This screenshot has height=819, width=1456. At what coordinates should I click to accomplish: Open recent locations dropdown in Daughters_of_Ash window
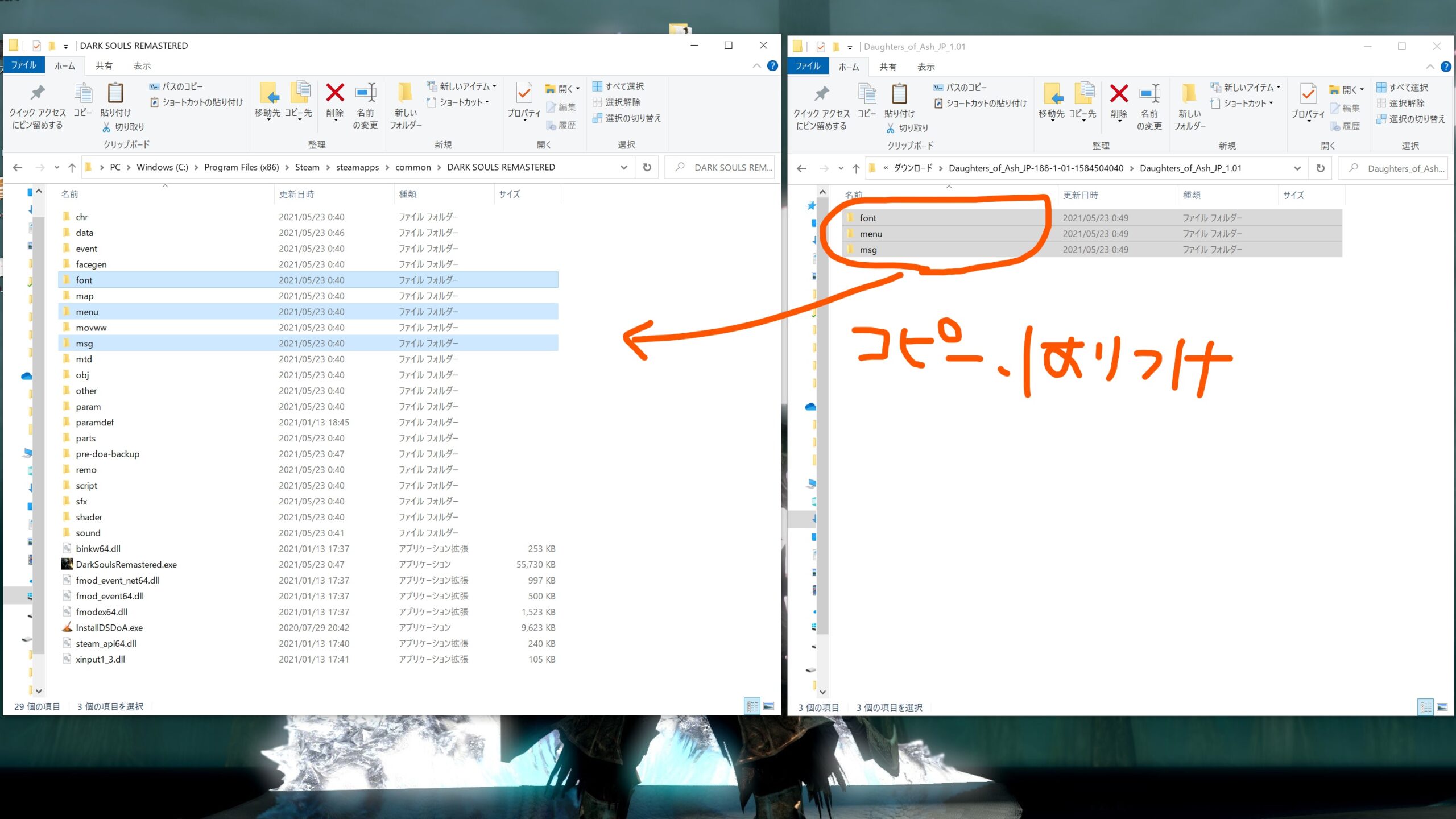click(841, 168)
